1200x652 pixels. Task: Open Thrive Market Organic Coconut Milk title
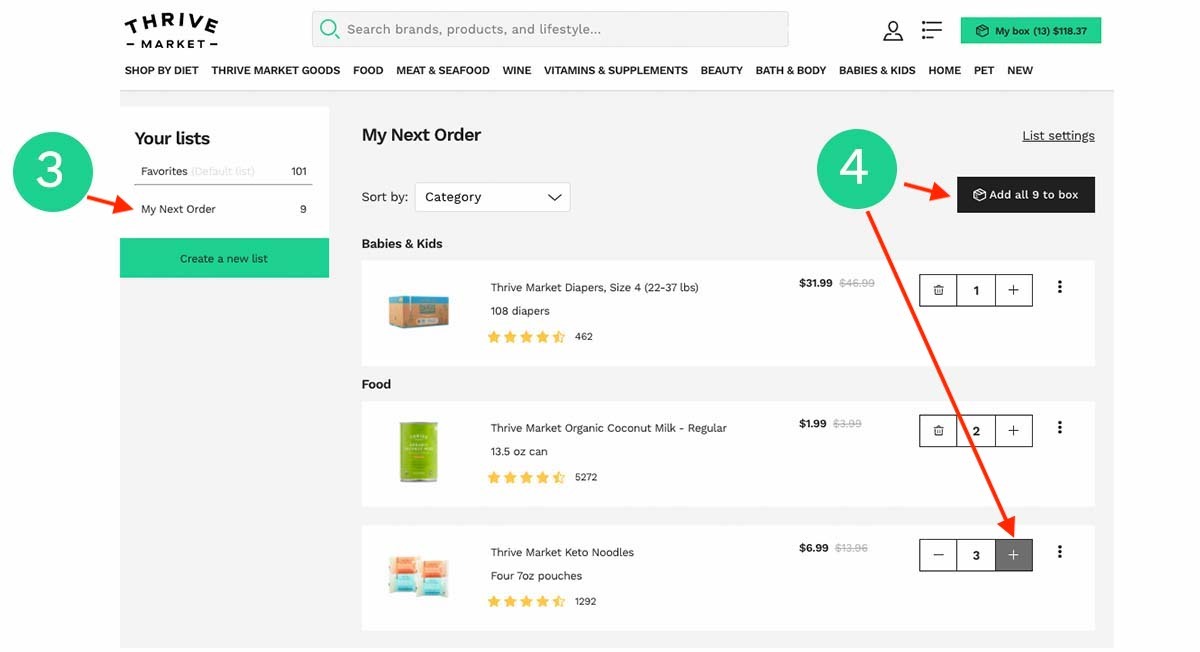(608, 428)
